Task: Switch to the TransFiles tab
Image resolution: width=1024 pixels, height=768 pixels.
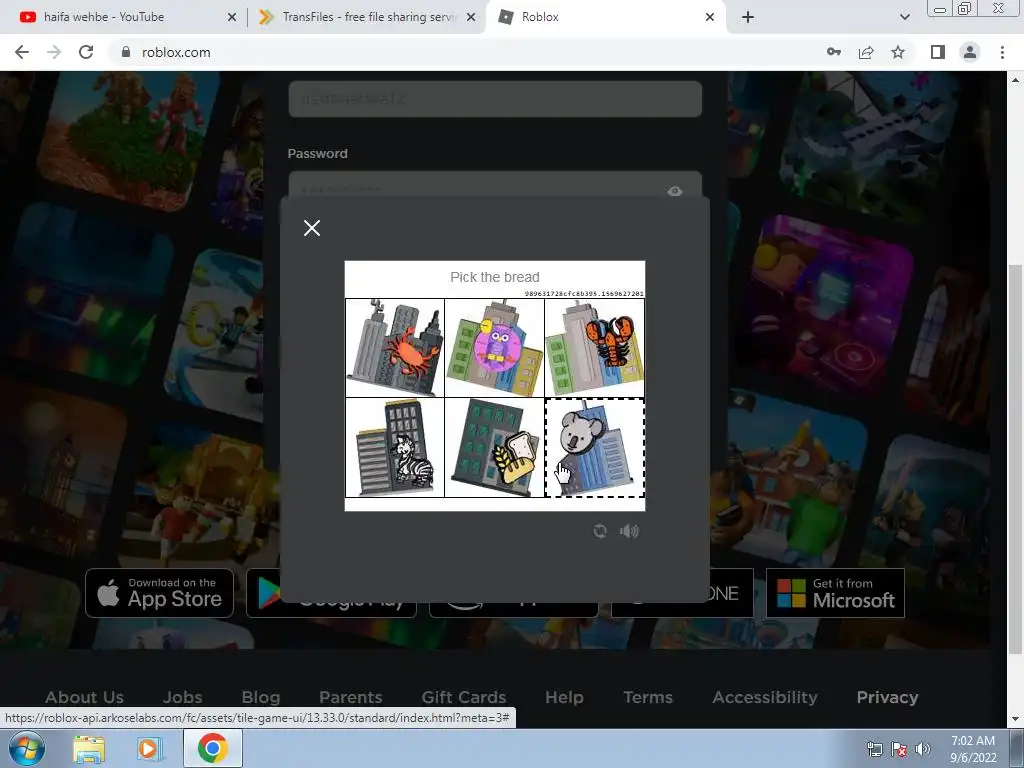Action: (368, 17)
